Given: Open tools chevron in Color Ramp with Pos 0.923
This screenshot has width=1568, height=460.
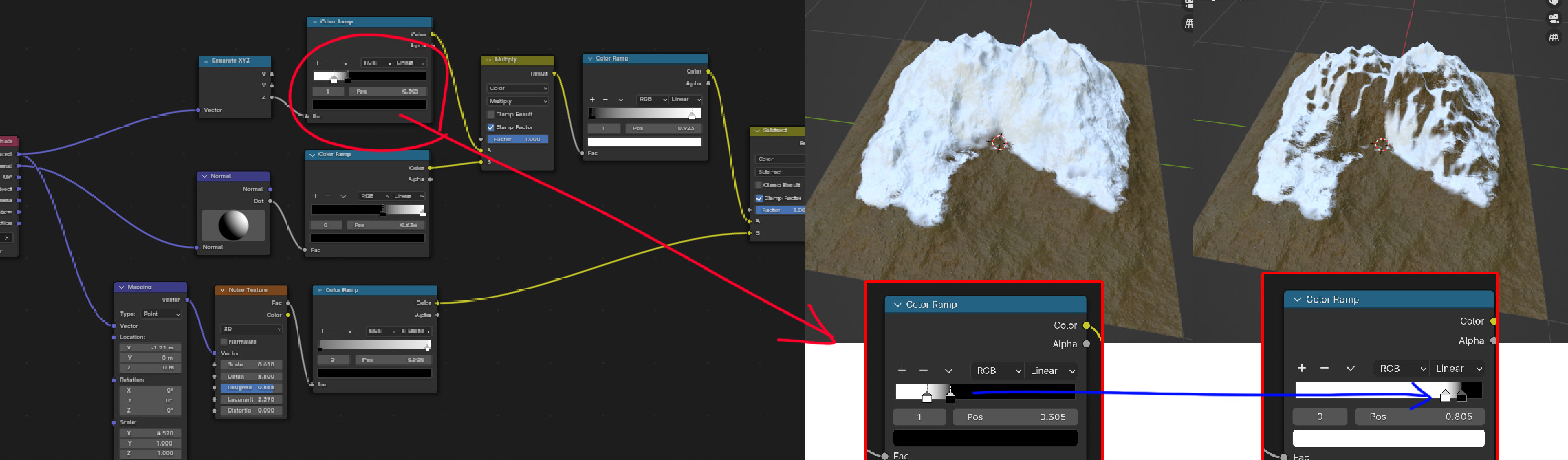Looking at the screenshot, I should (x=620, y=100).
